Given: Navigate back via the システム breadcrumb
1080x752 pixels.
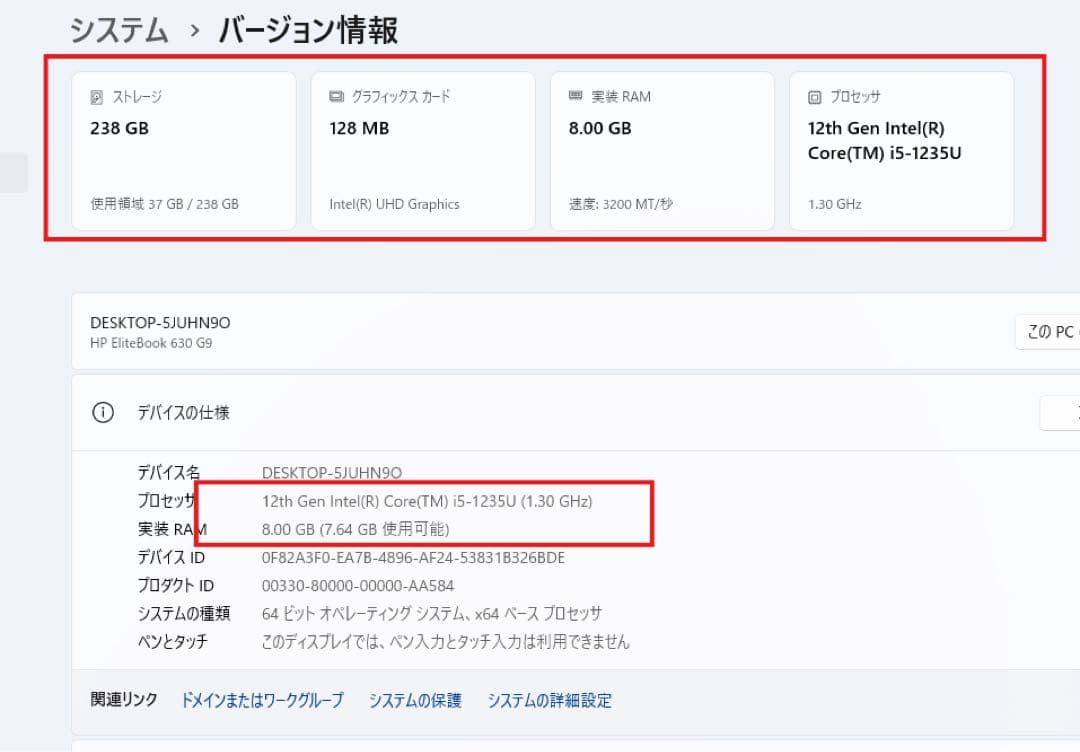Looking at the screenshot, I should (x=118, y=30).
